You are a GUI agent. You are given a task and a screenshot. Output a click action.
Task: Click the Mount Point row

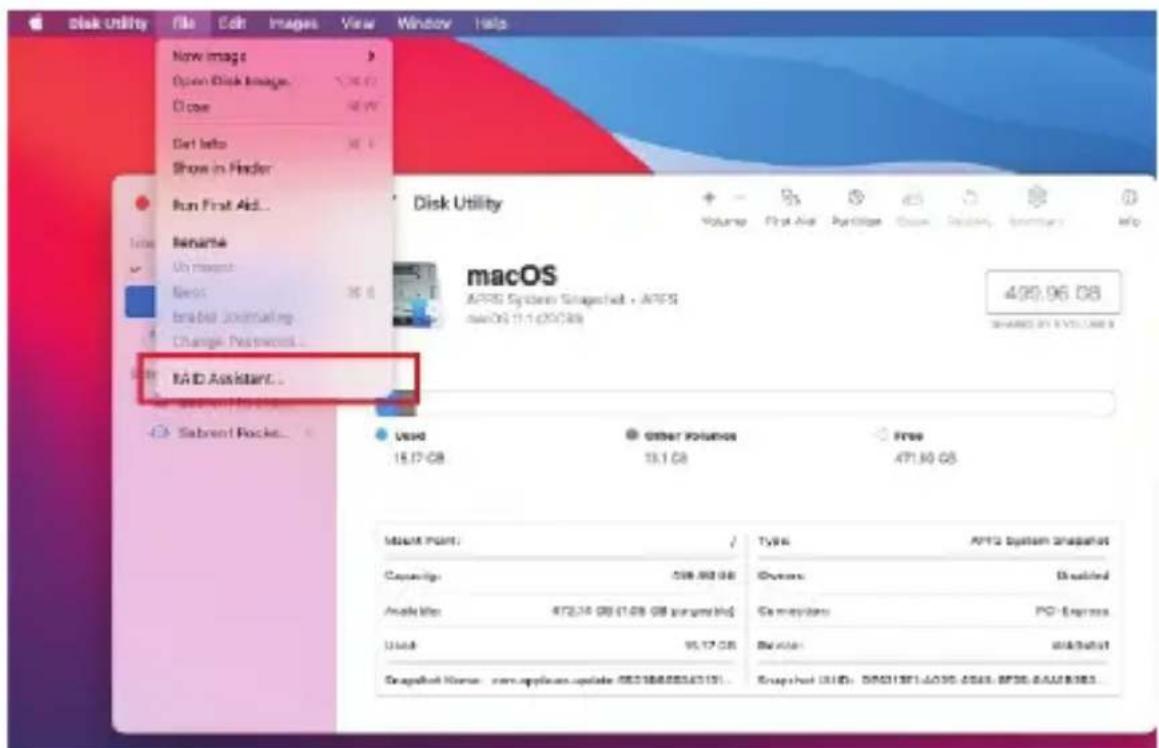tap(561, 541)
